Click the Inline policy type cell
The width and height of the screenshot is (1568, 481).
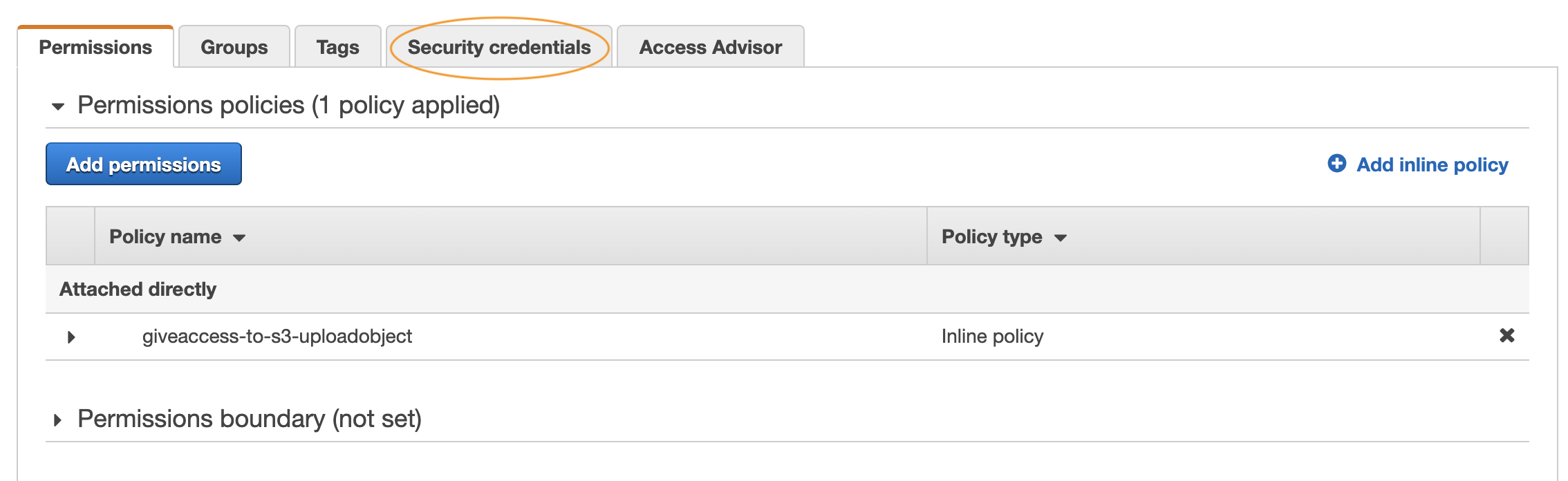[993, 337]
